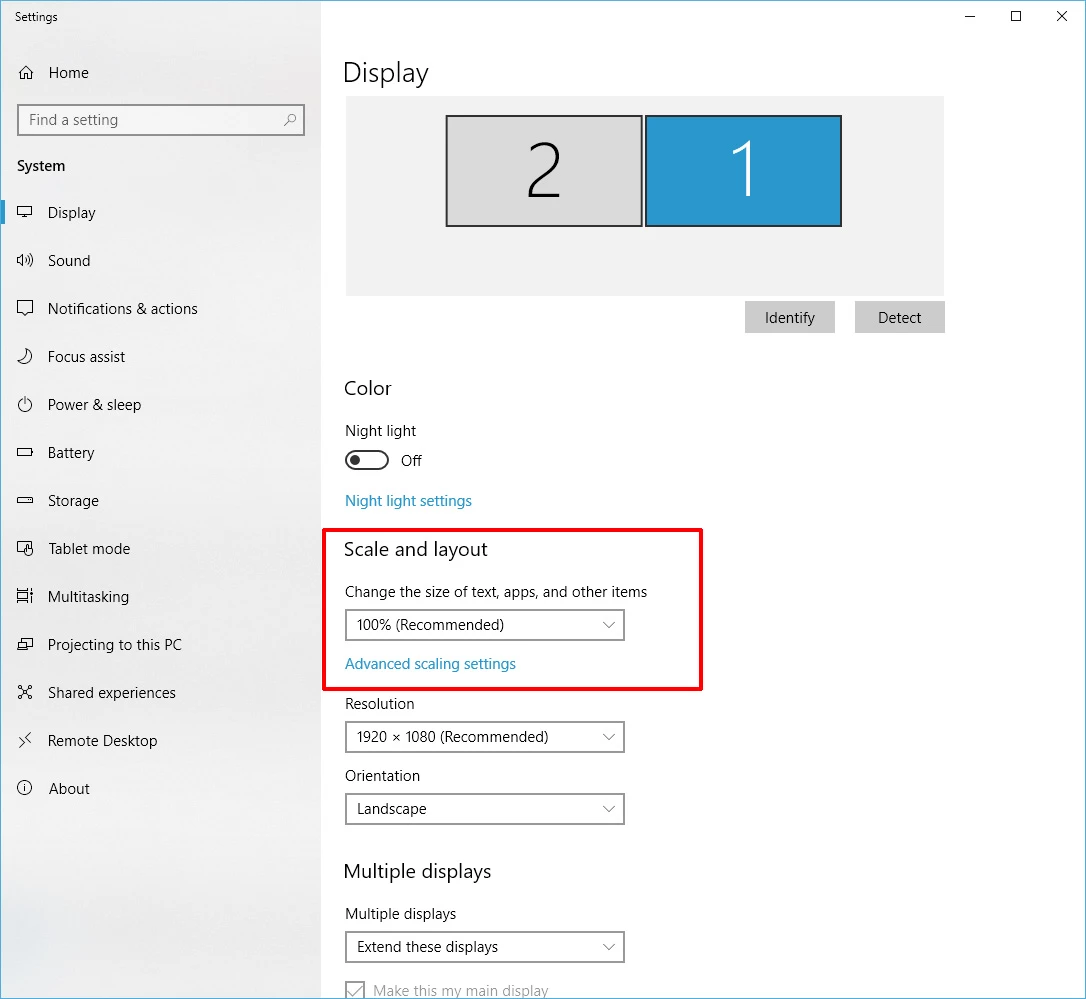The width and height of the screenshot is (1086, 999).
Task: Click the Battery icon
Action: pos(25,452)
